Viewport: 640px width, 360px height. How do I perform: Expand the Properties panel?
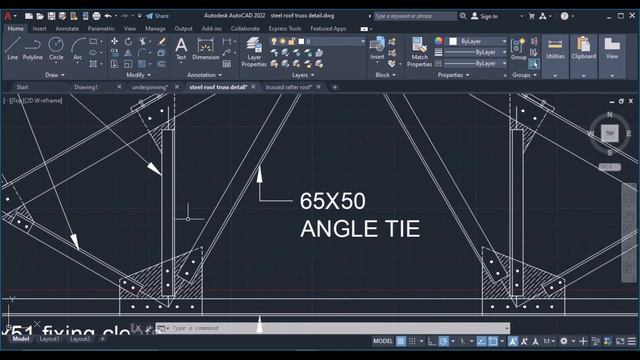453,75
